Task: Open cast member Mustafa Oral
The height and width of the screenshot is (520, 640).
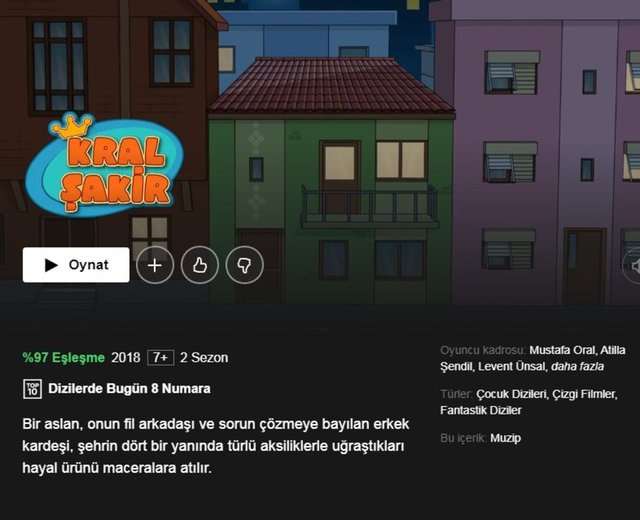Action: point(562,350)
